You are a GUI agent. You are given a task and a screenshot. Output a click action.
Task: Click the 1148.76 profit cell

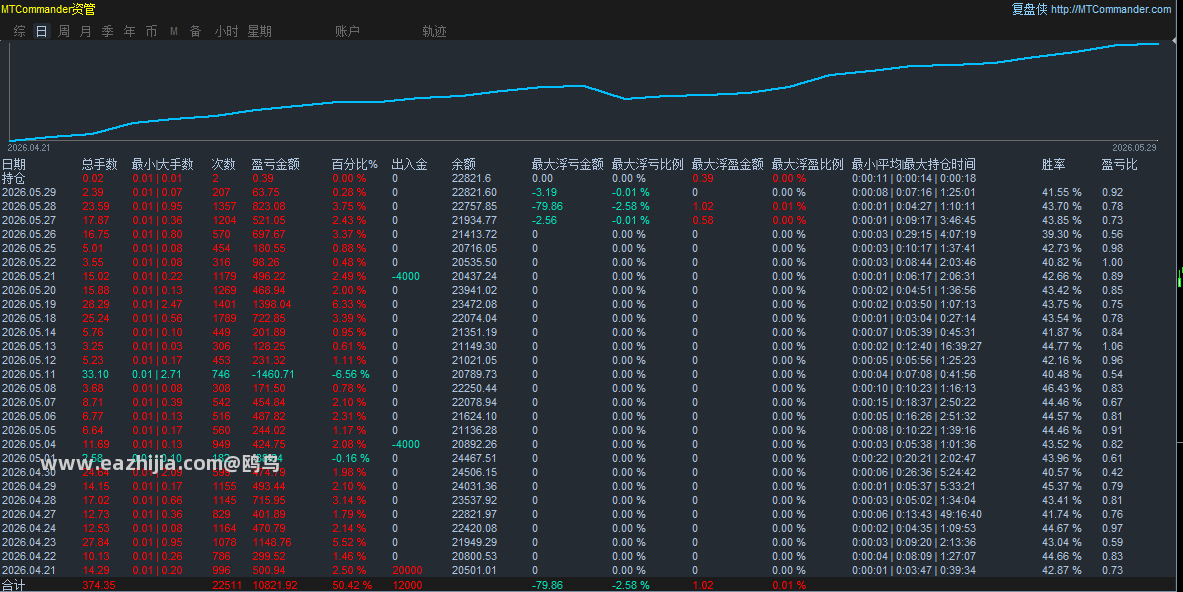[272, 542]
